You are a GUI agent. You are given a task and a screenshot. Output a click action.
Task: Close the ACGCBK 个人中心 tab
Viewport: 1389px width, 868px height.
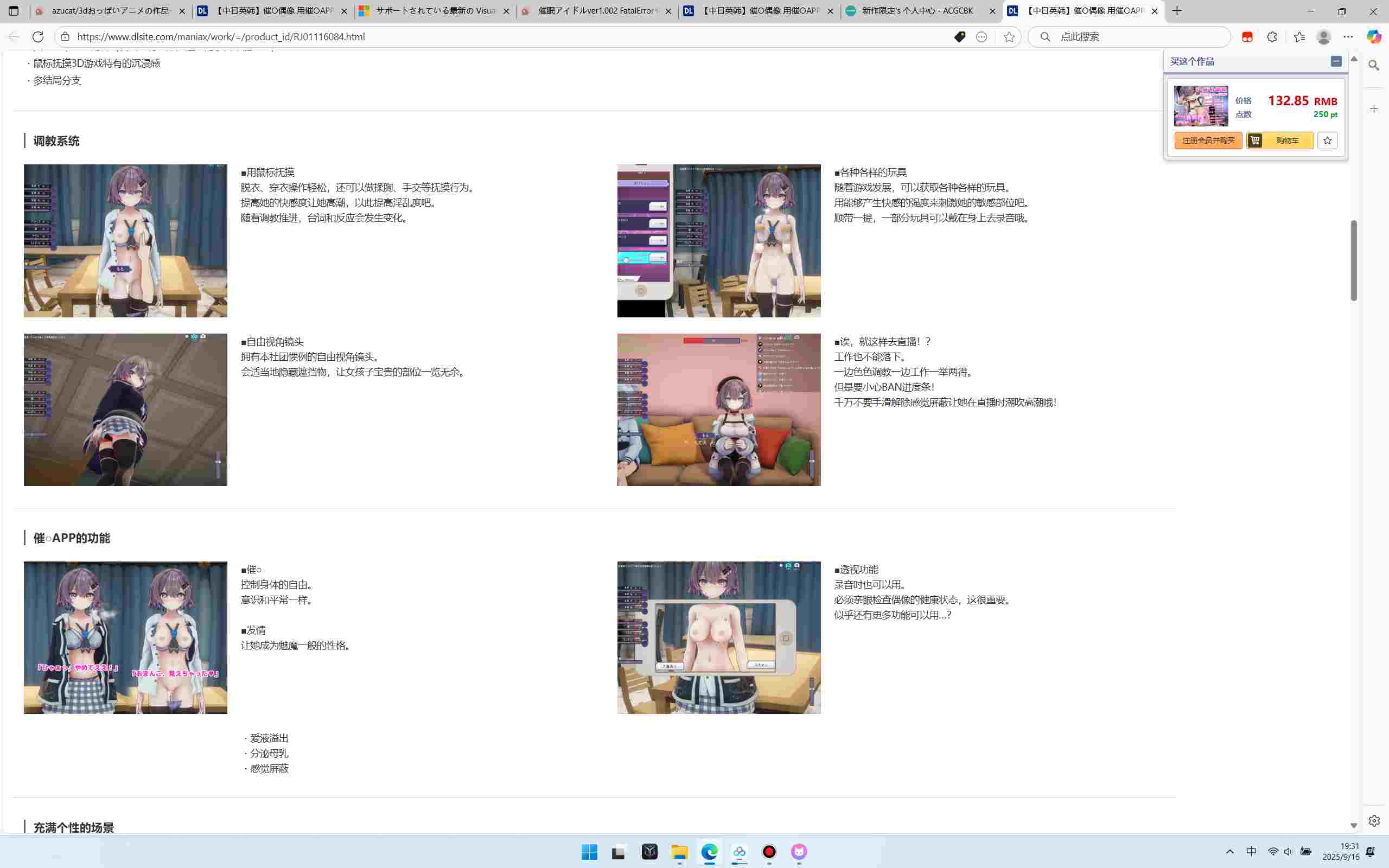pyautogui.click(x=992, y=11)
